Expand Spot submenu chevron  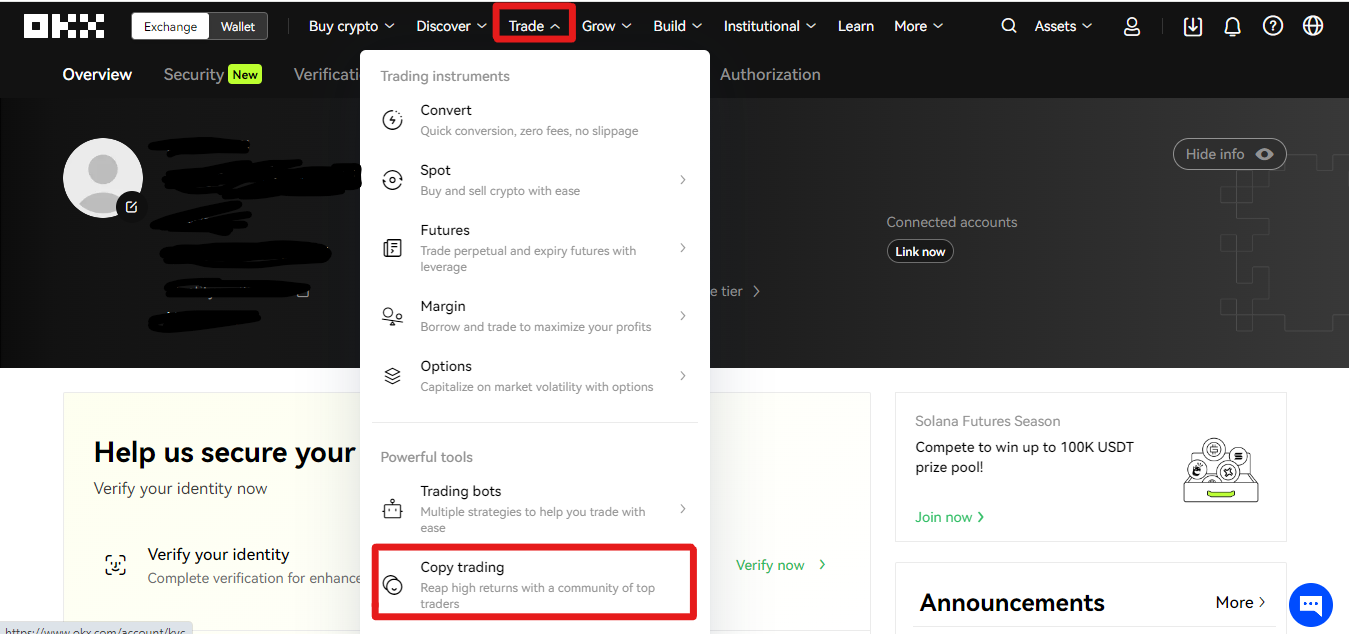coord(683,180)
